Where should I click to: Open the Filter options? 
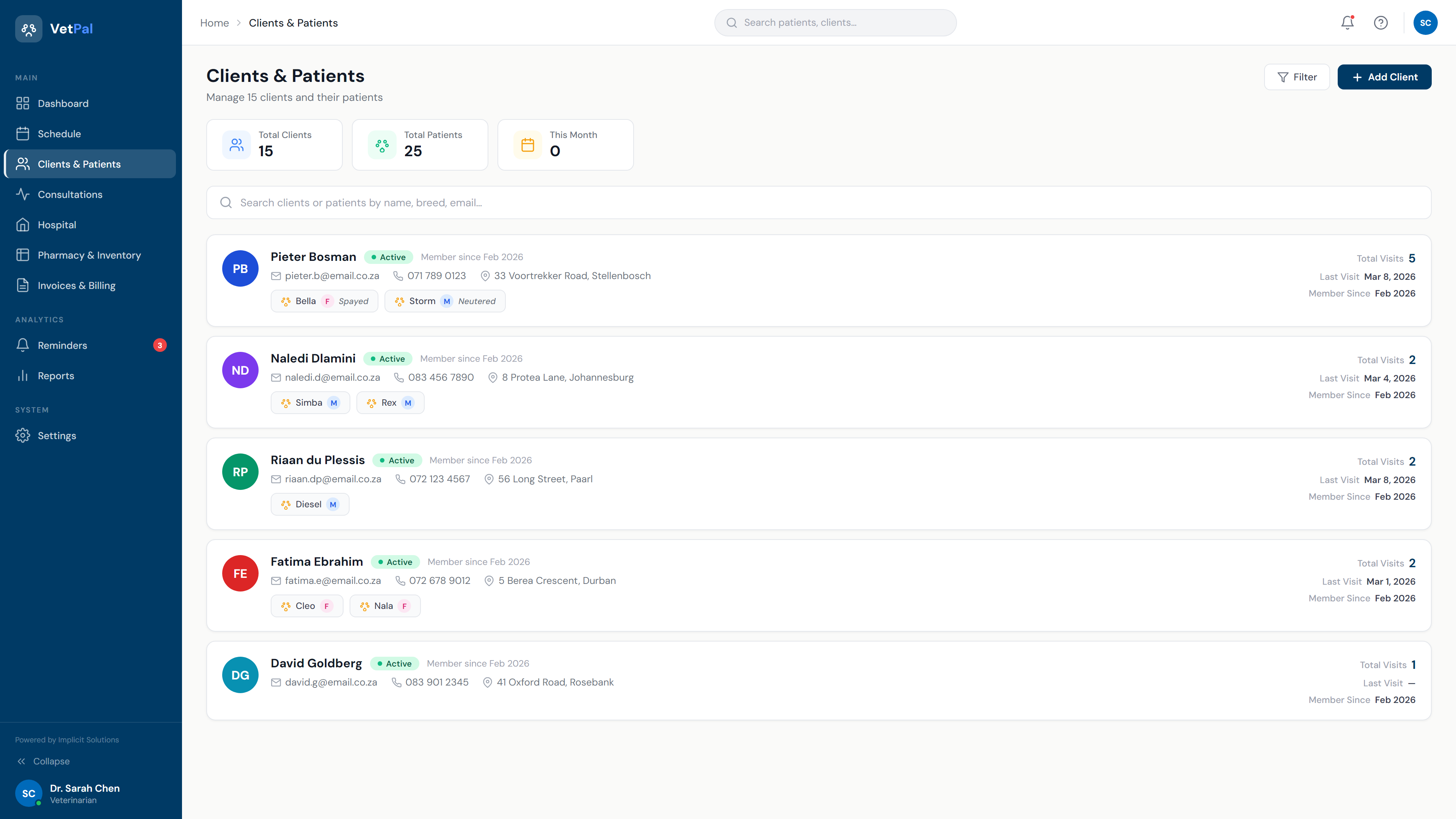pos(1297,77)
